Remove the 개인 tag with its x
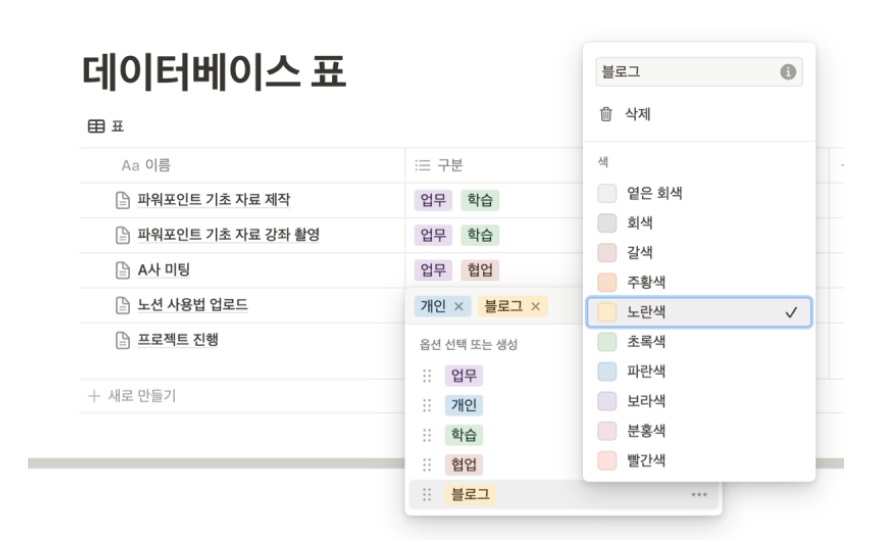Screen dimensions: 889x540 pos(459,306)
